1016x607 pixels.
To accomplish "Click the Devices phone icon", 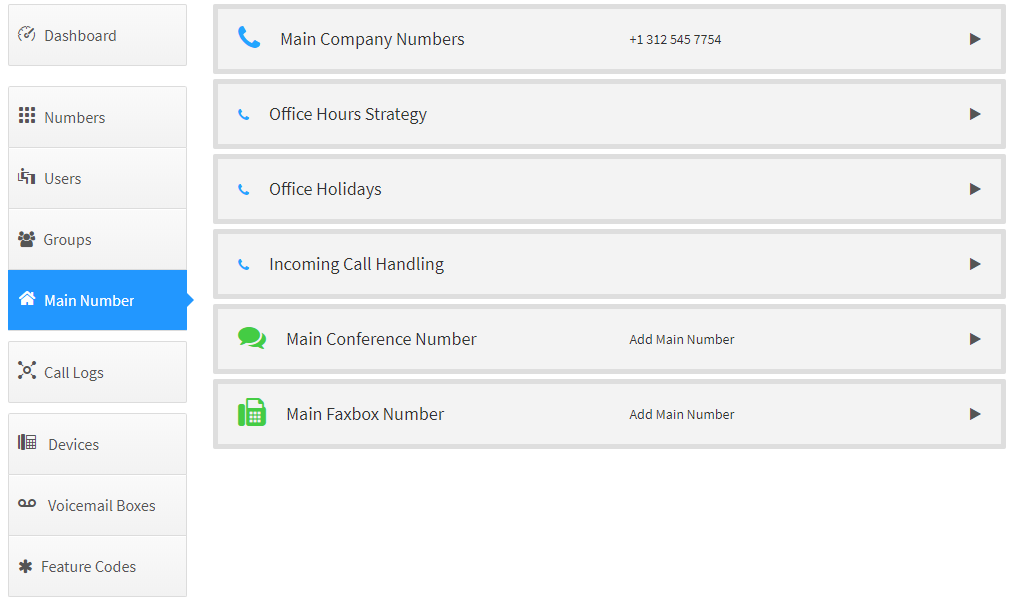I will [27, 442].
